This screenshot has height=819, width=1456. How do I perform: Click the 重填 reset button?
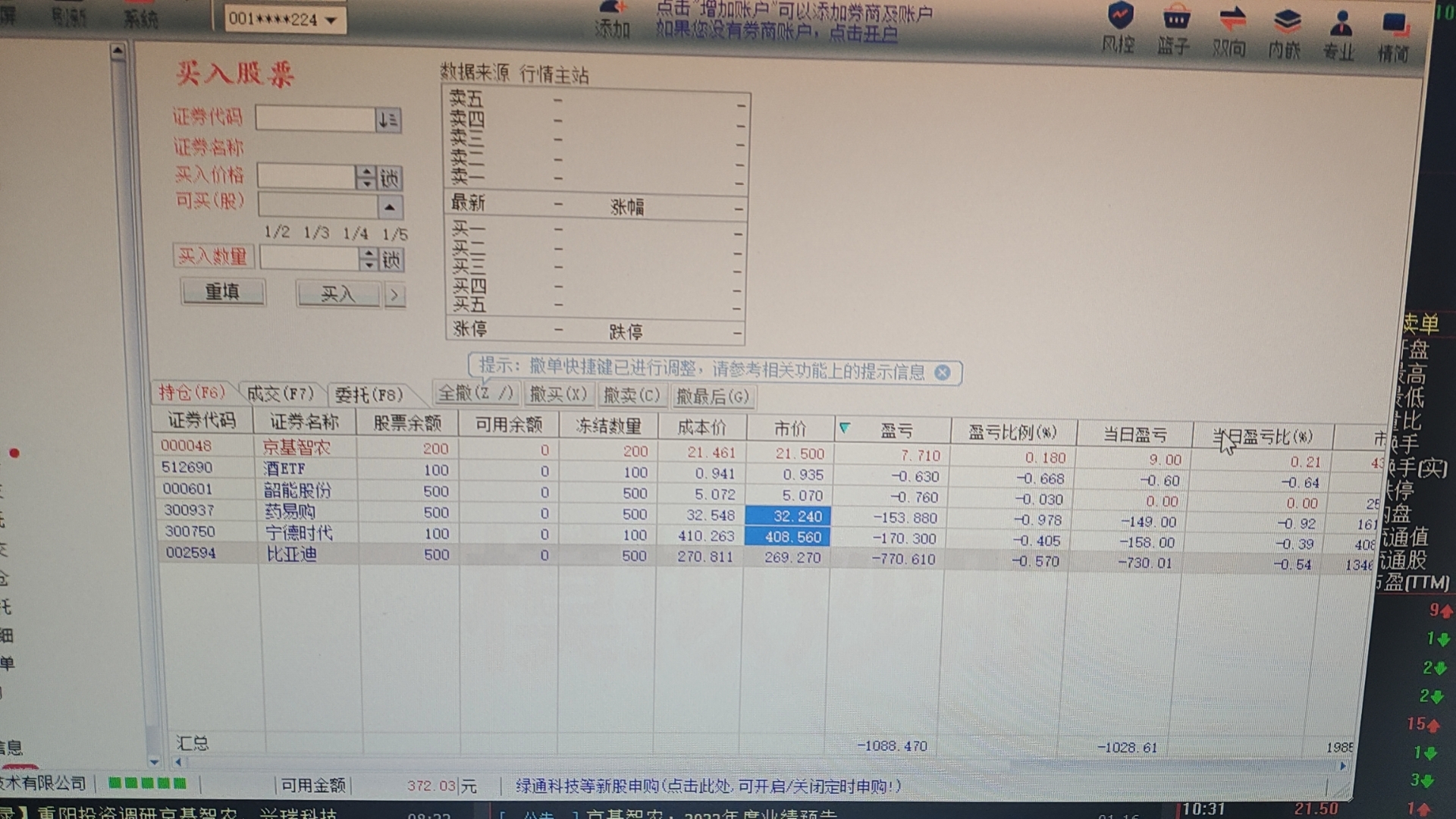click(x=223, y=292)
